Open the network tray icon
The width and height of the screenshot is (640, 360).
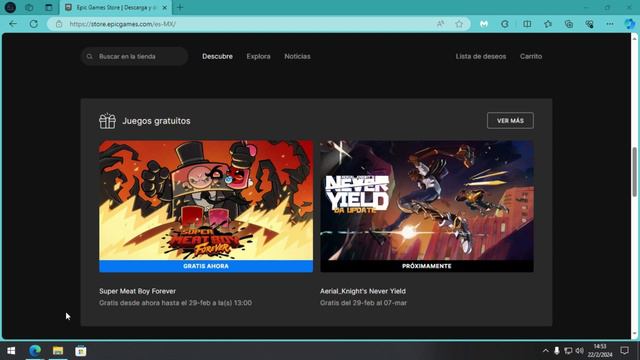pos(568,351)
